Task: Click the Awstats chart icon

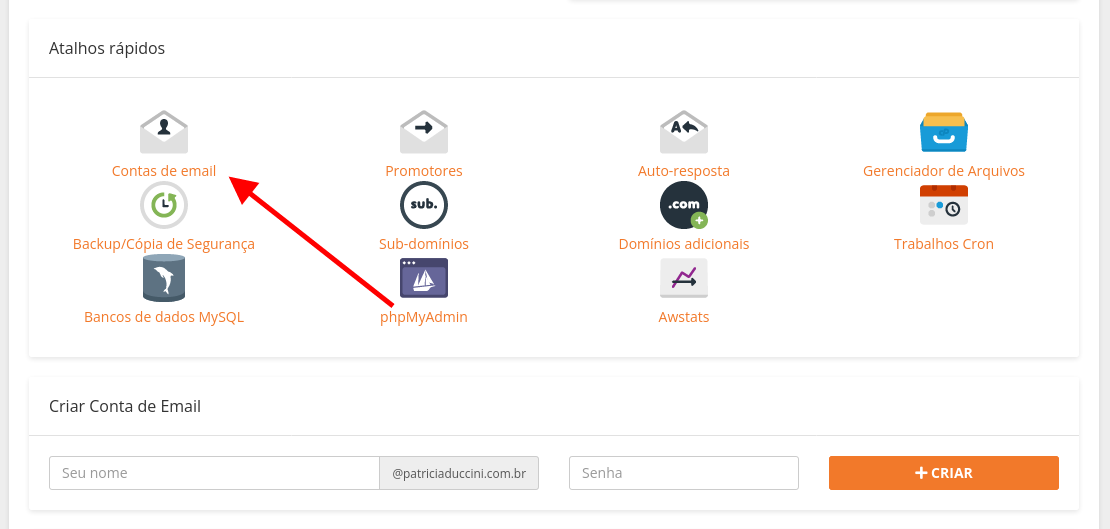Action: [684, 278]
